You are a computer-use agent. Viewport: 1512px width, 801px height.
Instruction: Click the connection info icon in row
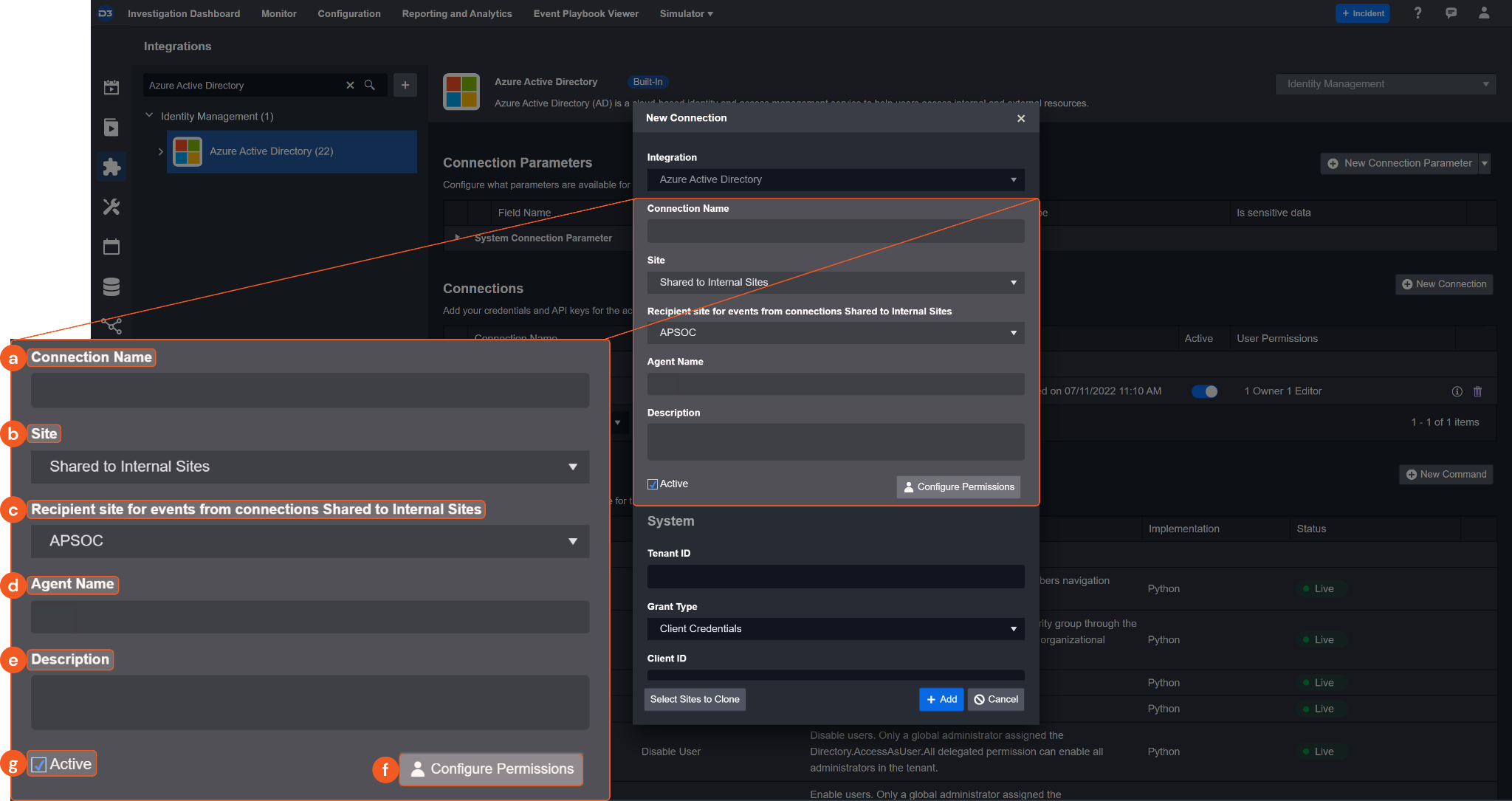coord(1457,391)
